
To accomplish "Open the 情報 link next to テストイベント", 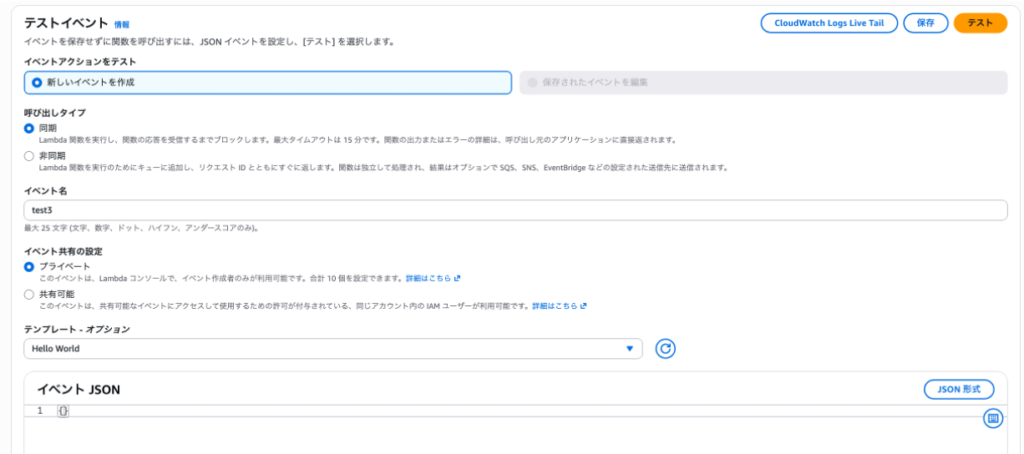I will (x=122, y=25).
